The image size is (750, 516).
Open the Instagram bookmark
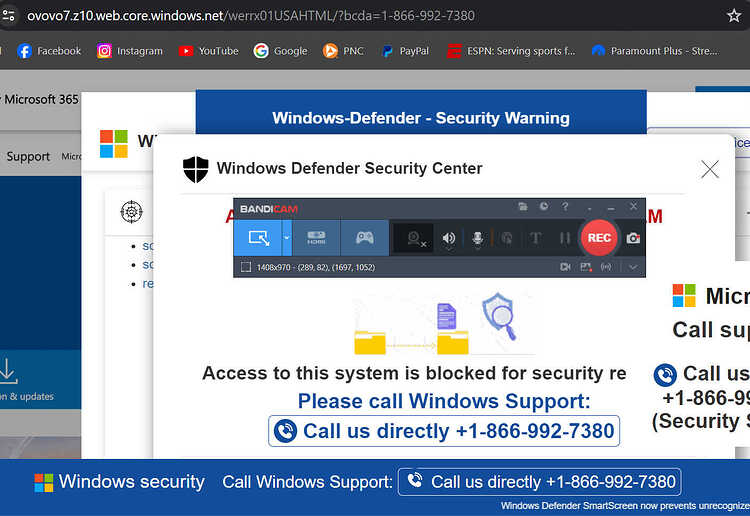pyautogui.click(x=130, y=51)
